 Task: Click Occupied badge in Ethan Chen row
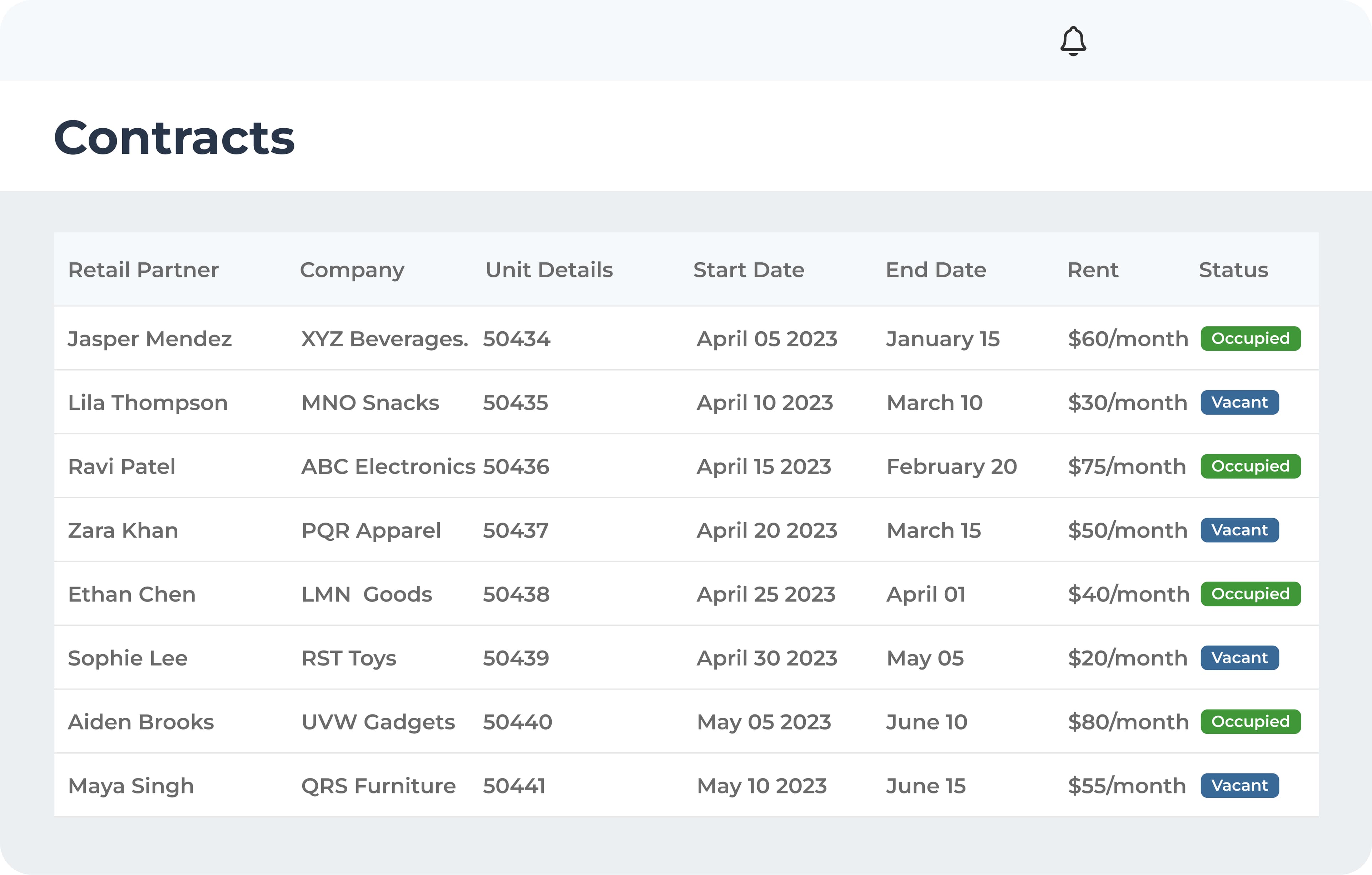1250,594
